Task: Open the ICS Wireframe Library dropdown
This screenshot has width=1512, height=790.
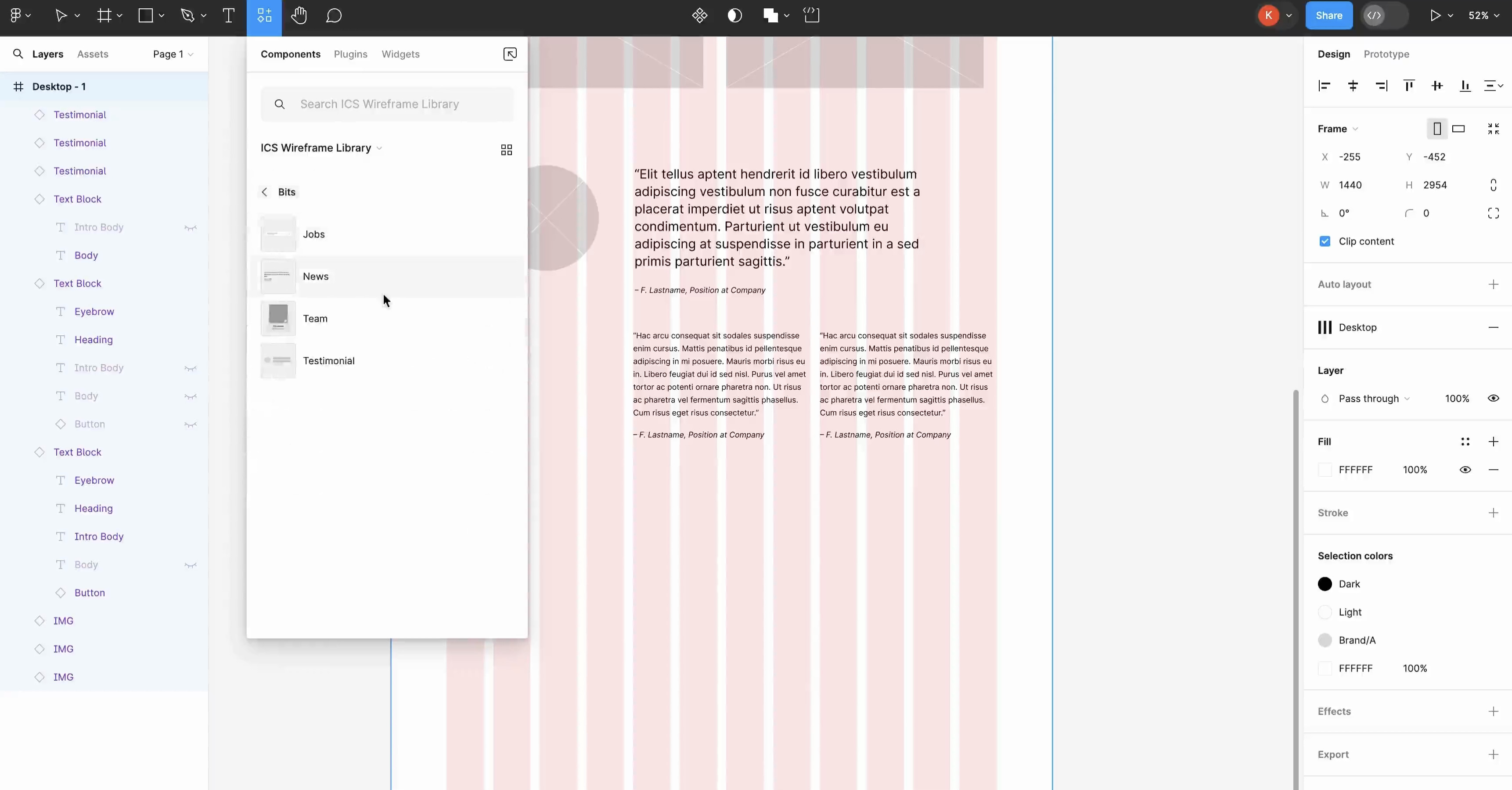Action: 321,148
